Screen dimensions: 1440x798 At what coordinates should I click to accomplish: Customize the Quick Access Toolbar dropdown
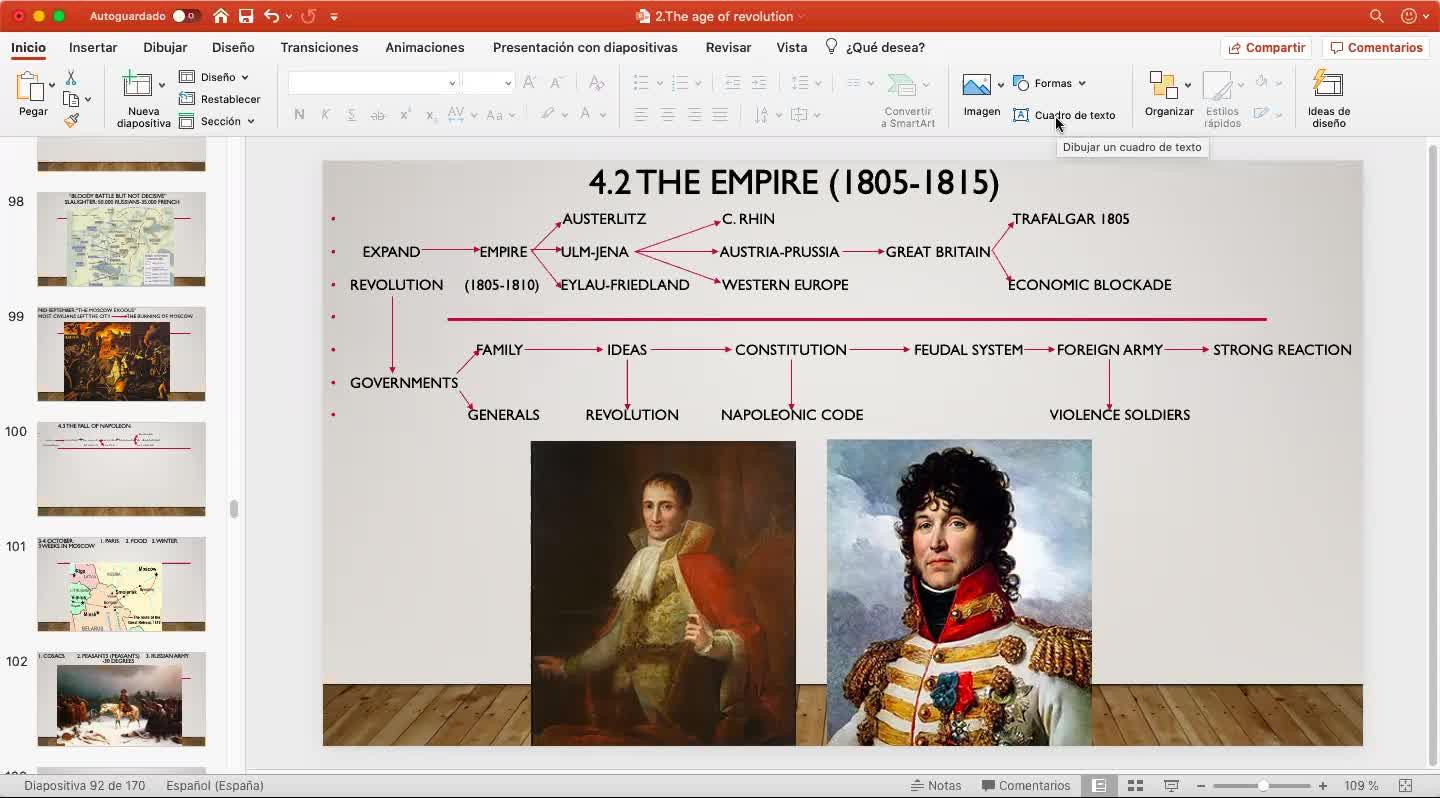coord(334,16)
